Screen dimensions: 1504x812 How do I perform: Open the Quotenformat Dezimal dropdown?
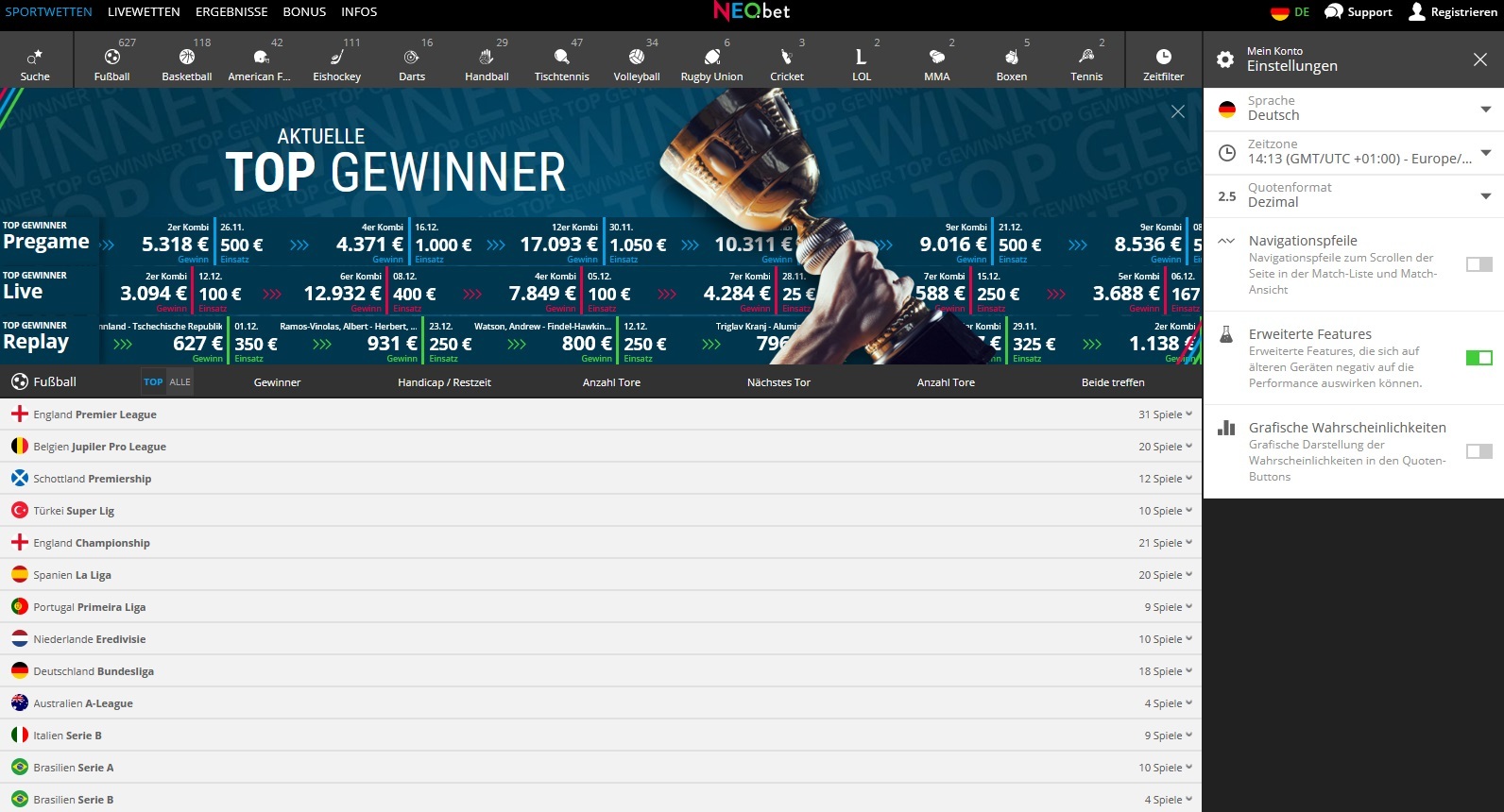(1353, 196)
